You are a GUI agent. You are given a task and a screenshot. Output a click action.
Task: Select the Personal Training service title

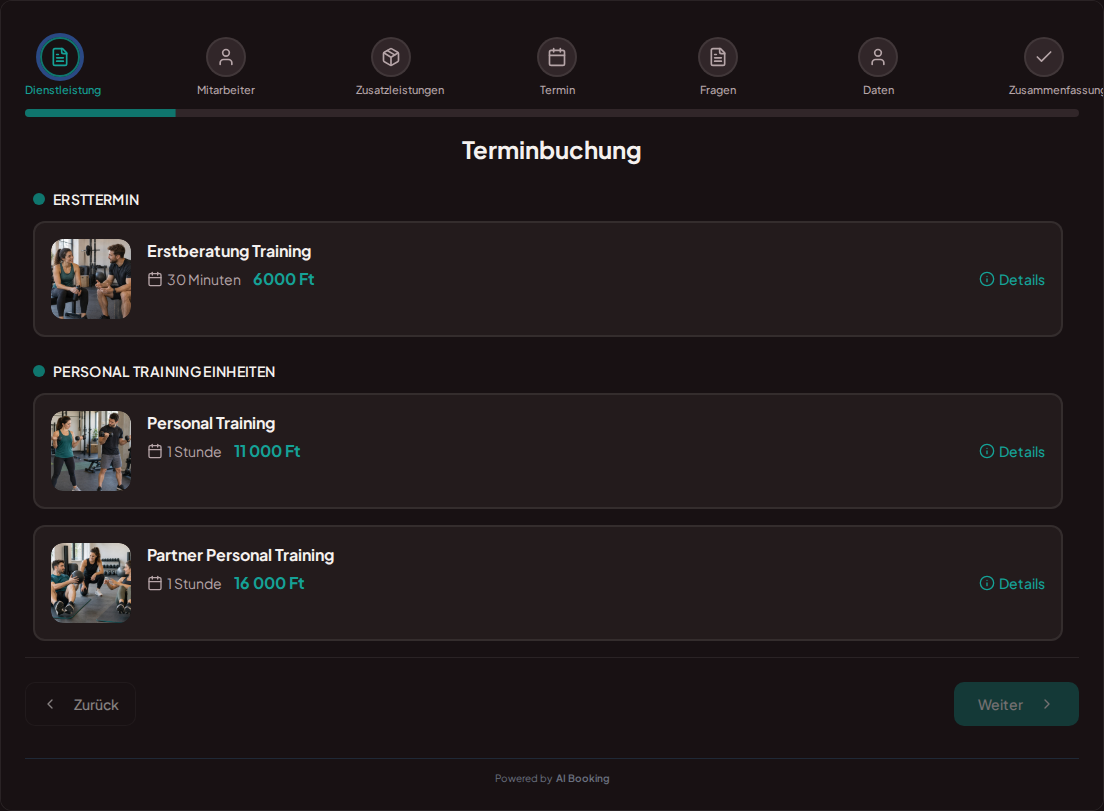(x=211, y=423)
